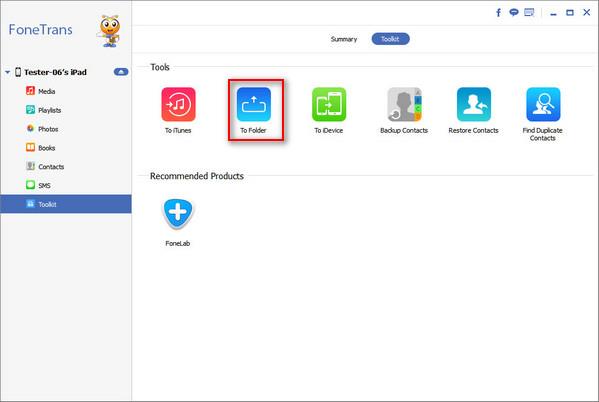This screenshot has width=599, height=402.
Task: Launch the To Folder export tool
Action: click(x=254, y=110)
